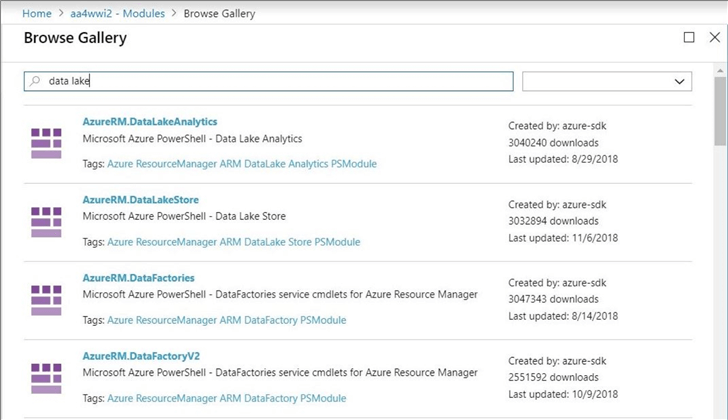
Task: Open AzureRM.DataFactories module title
Action: pos(138,278)
